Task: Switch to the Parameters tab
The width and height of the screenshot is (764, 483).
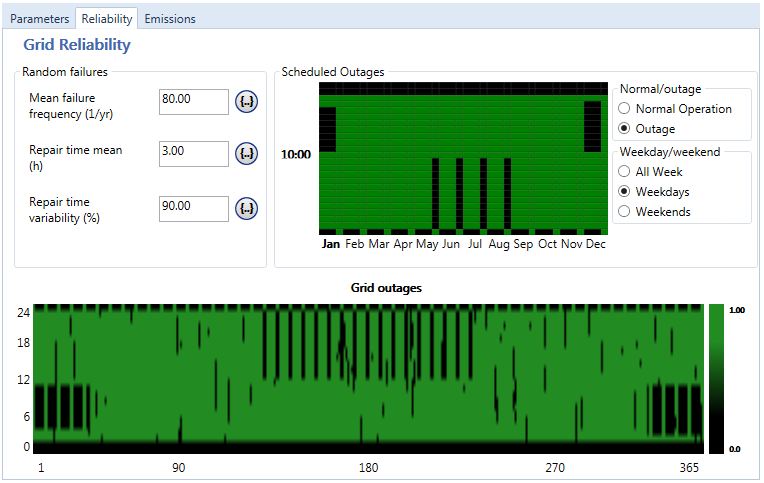Action: (x=40, y=18)
